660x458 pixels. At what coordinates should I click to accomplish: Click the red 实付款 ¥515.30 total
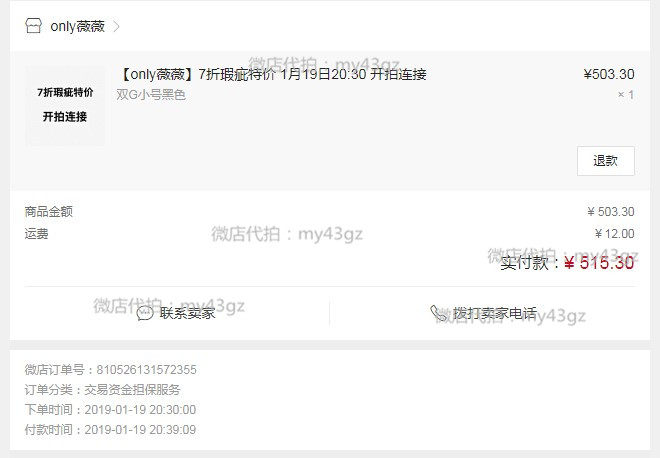coord(599,263)
